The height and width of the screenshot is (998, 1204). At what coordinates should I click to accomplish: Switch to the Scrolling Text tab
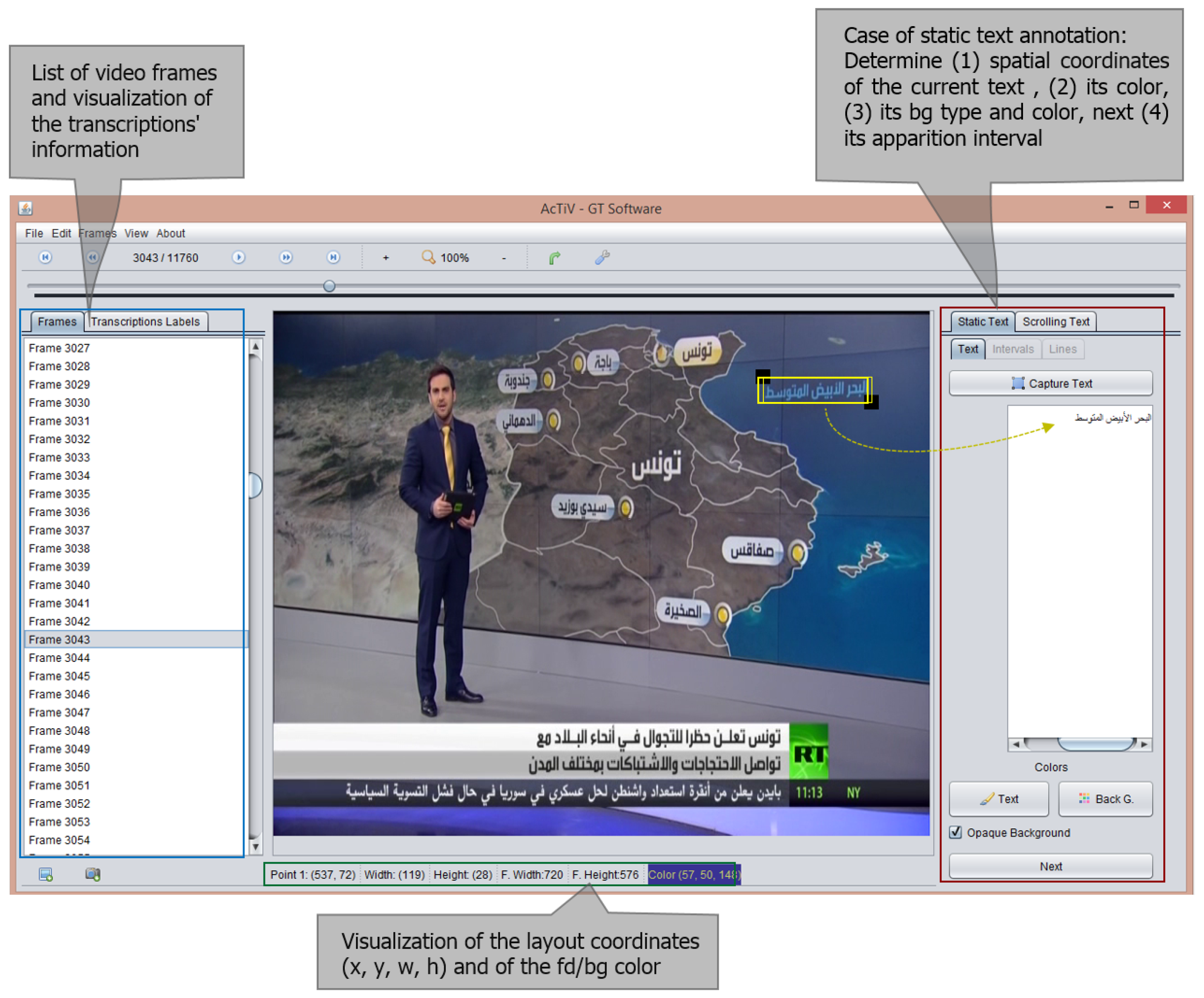click(1056, 322)
